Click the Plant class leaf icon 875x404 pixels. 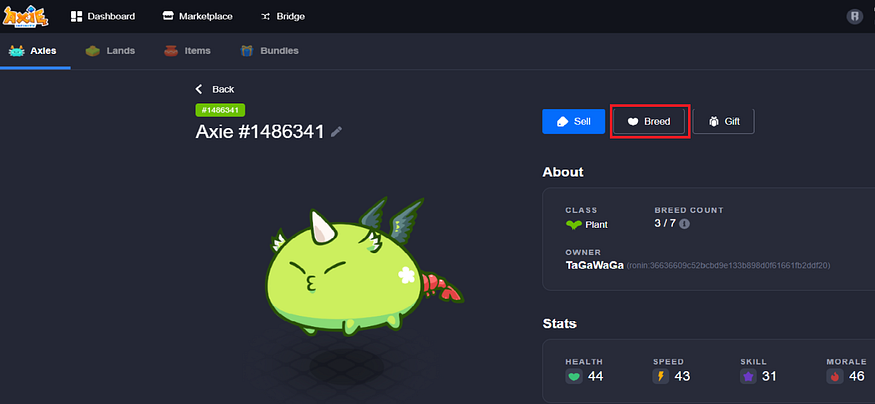pos(573,225)
